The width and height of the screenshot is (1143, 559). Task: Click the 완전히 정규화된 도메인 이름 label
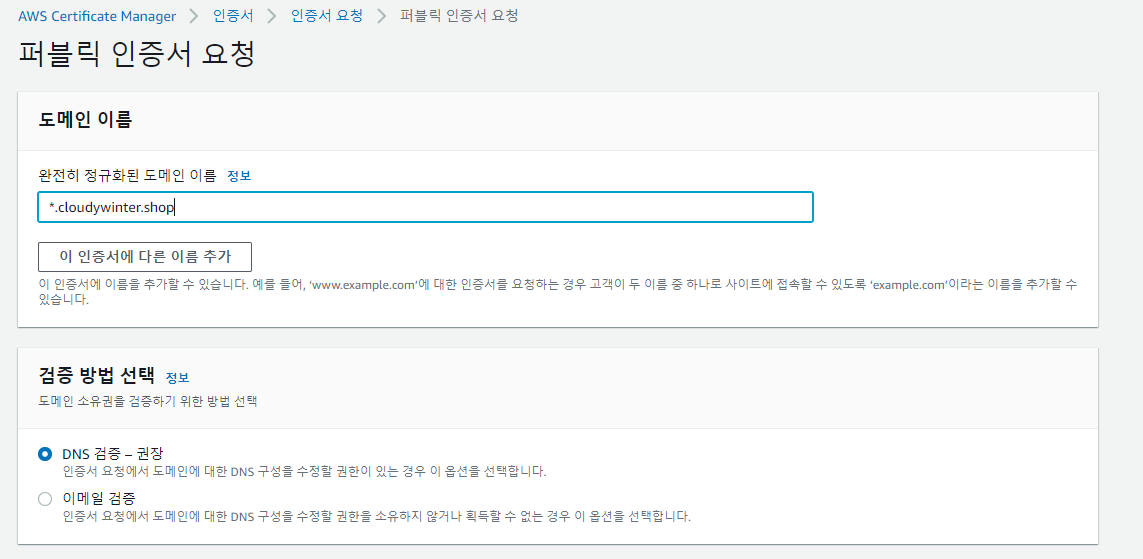pos(128,176)
